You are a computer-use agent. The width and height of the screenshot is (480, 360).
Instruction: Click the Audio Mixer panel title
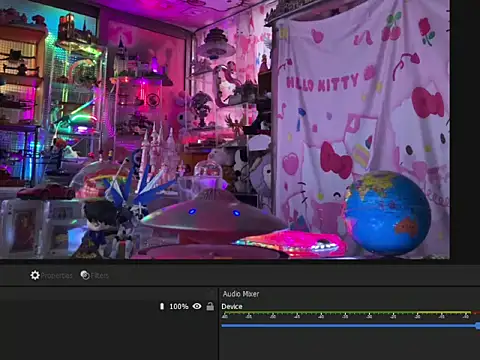[241, 294]
